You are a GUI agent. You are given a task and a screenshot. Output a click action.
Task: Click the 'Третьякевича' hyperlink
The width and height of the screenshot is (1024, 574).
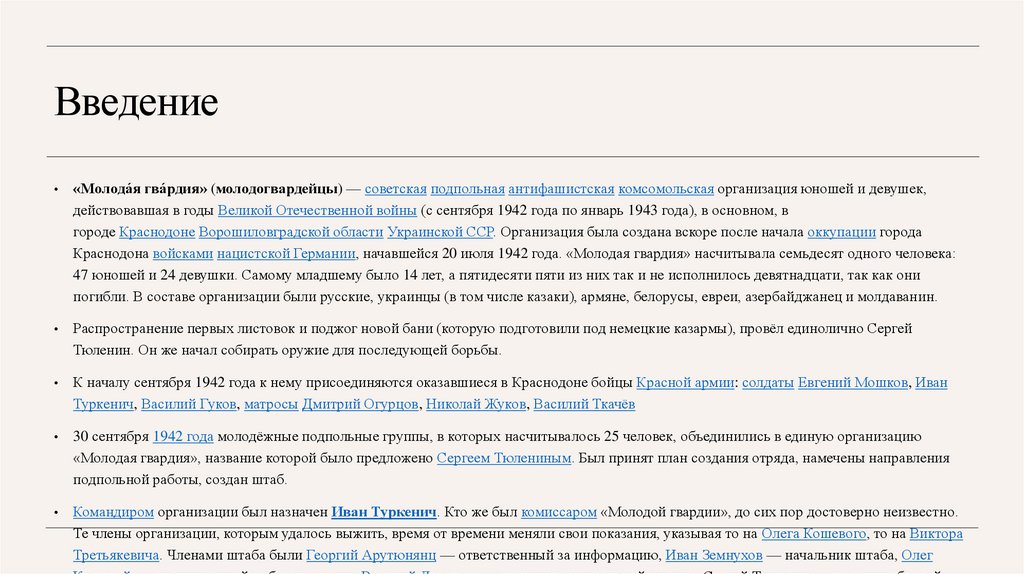(x=116, y=555)
